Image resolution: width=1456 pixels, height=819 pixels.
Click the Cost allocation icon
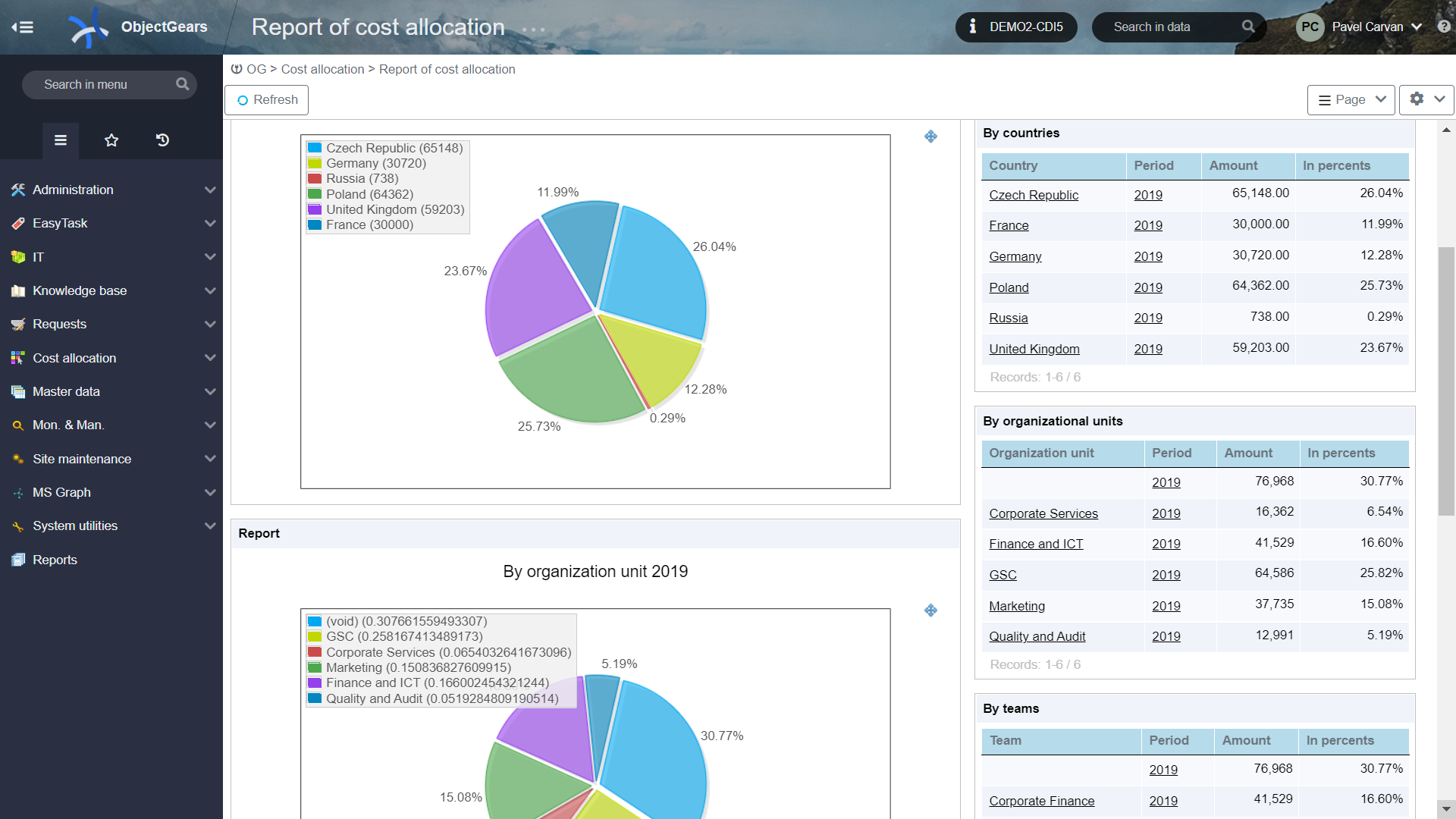point(18,358)
